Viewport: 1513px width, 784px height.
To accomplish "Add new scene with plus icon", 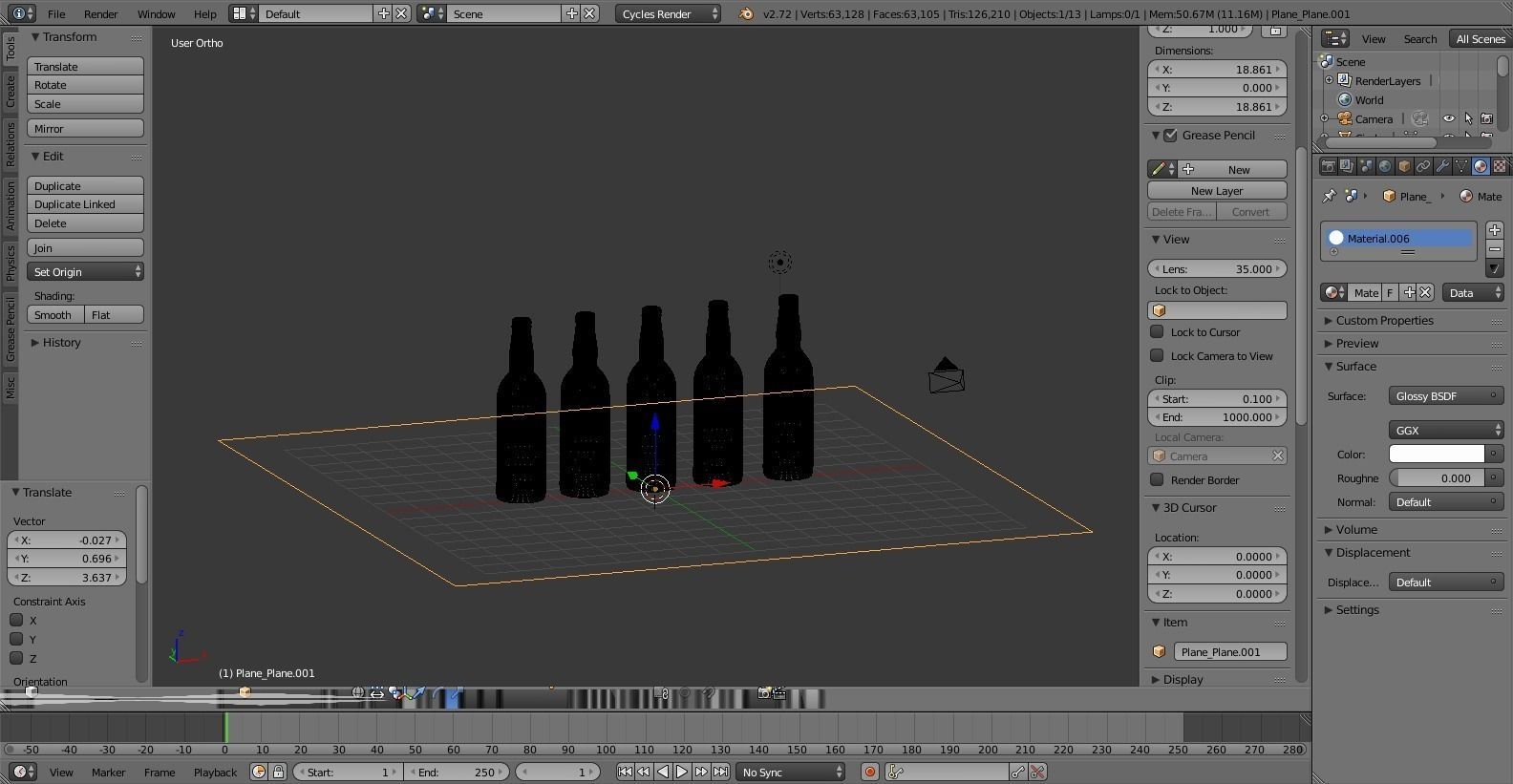I will 572,13.
